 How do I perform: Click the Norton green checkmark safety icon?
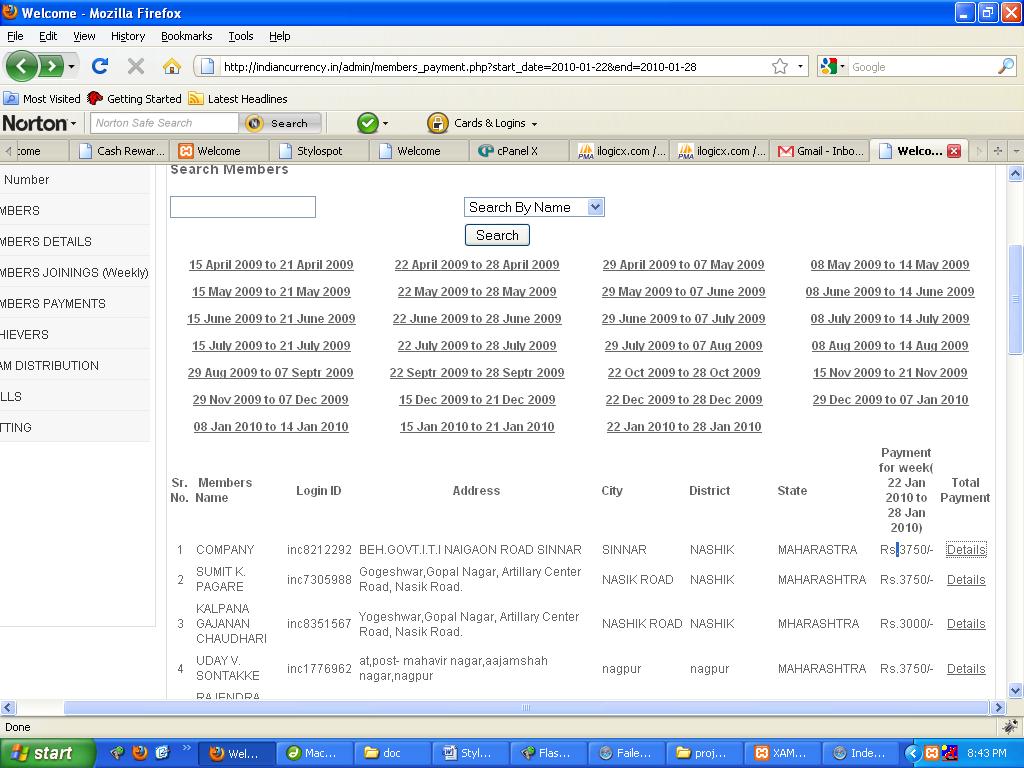point(368,123)
